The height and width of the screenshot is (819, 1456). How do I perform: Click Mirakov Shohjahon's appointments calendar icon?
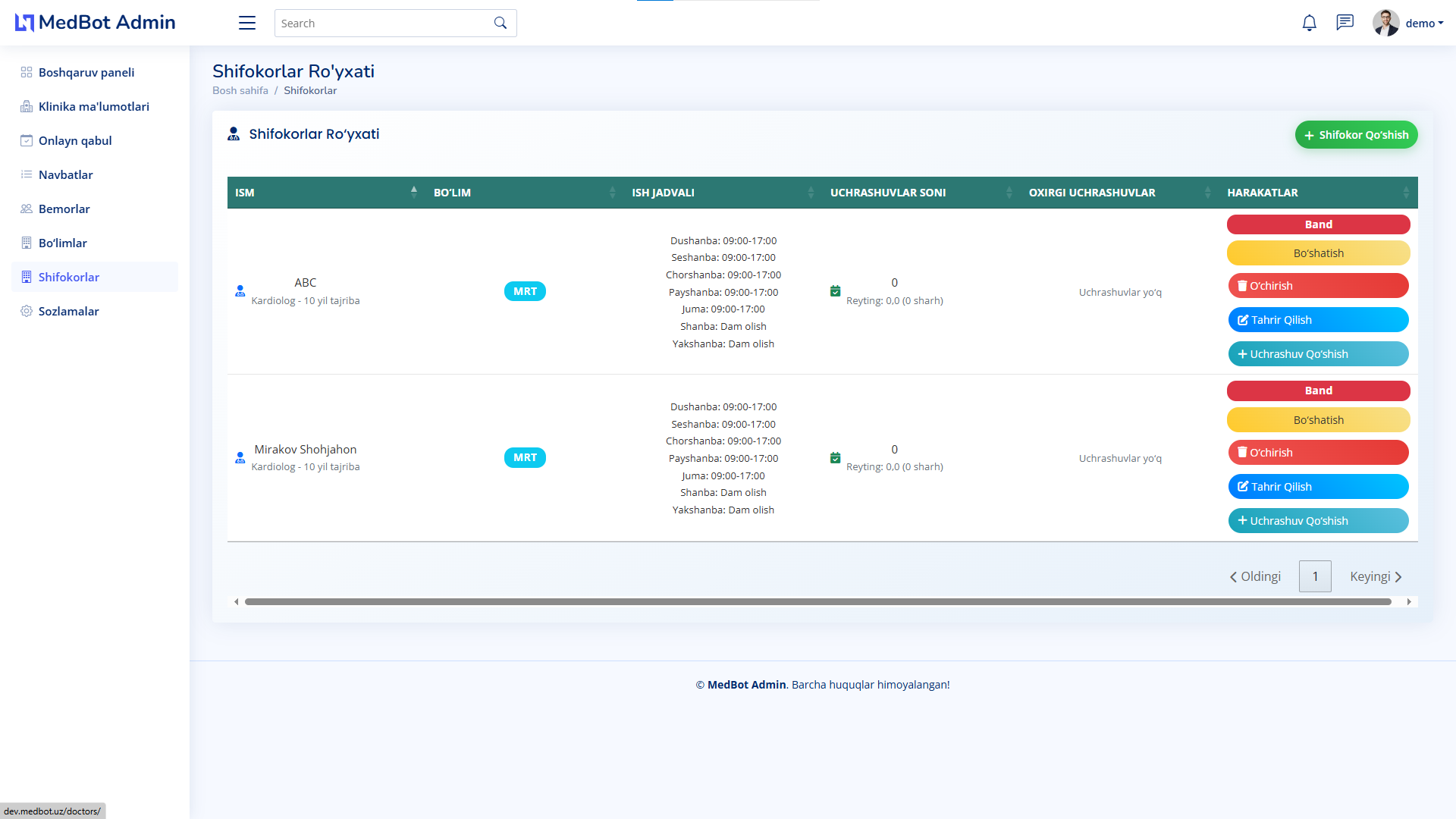tap(835, 458)
